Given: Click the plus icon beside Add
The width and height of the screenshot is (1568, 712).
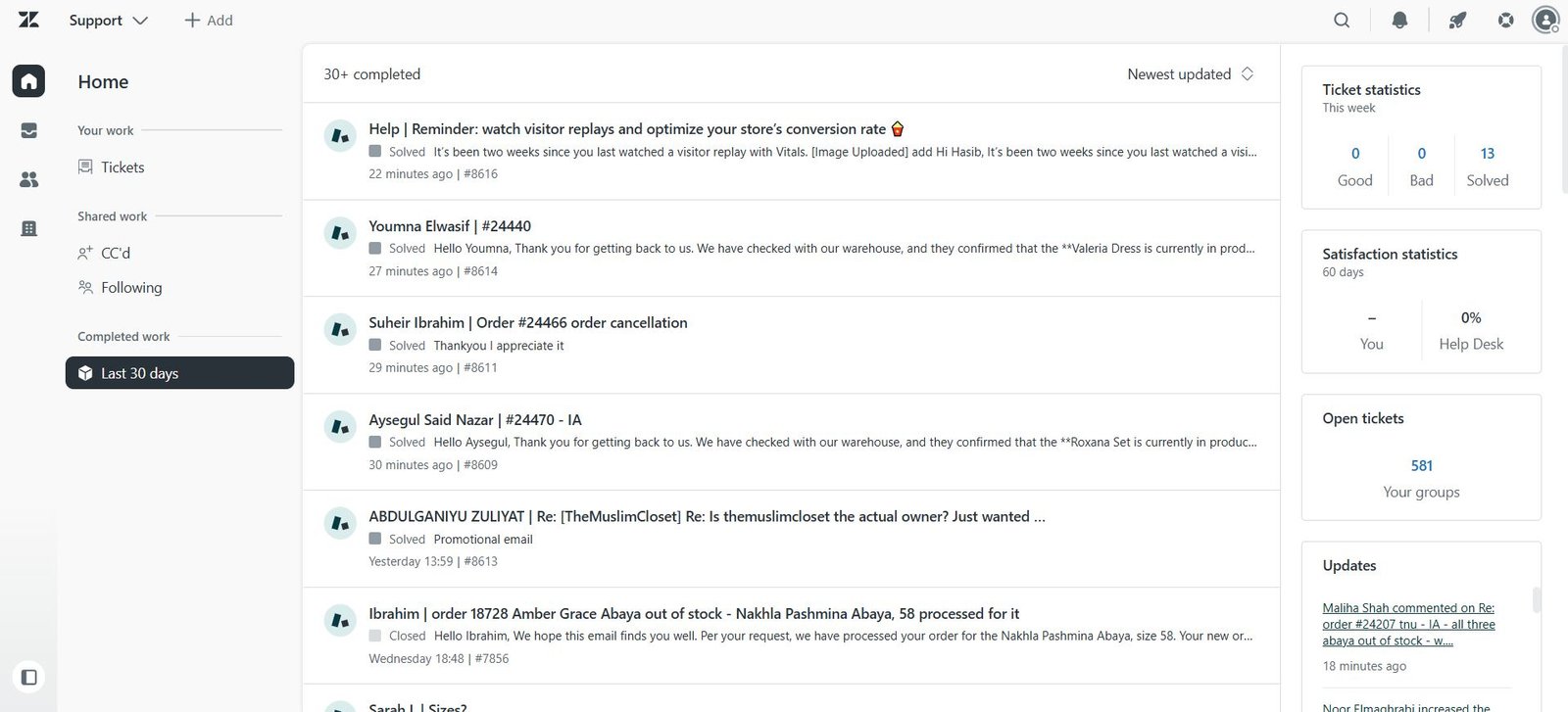Looking at the screenshot, I should pyautogui.click(x=192, y=20).
